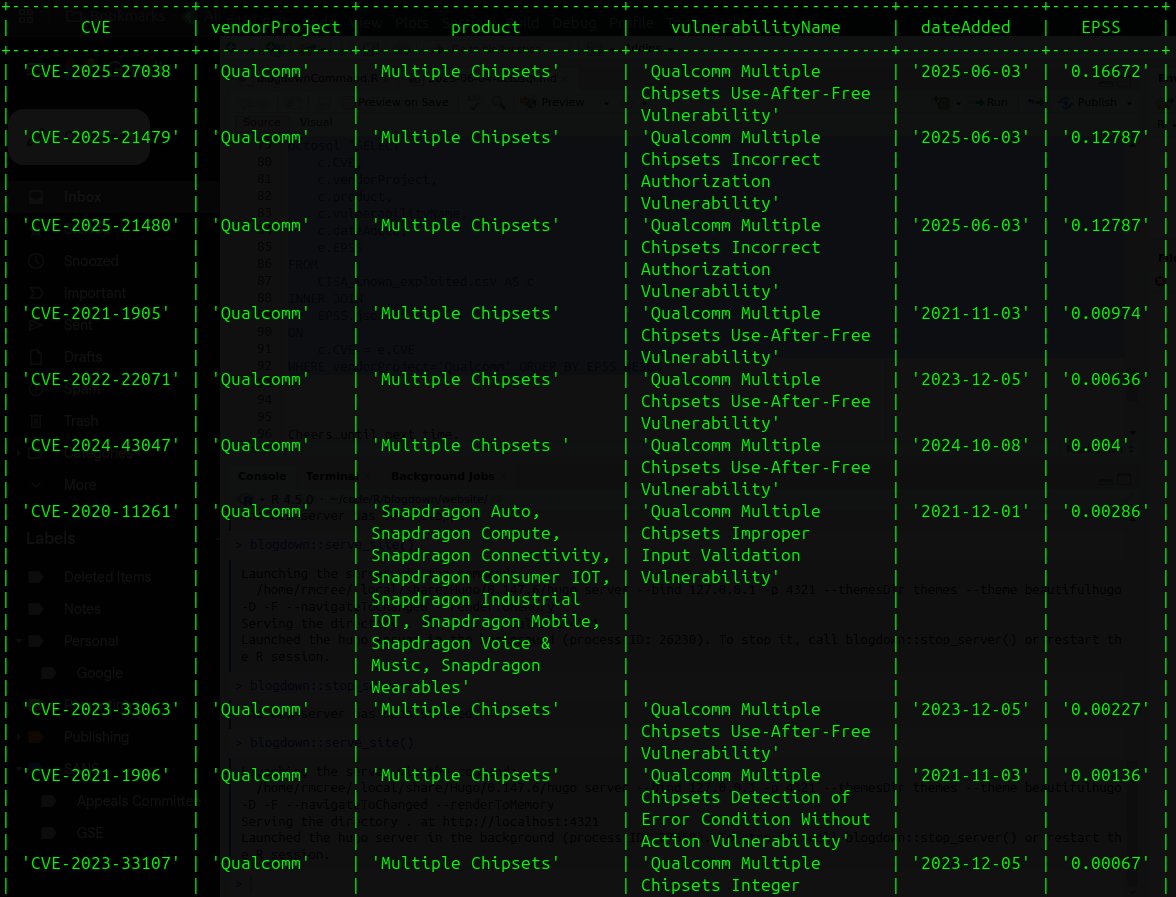Click the EPSS value '0.00067'
This screenshot has height=897, width=1176.
[1106, 863]
